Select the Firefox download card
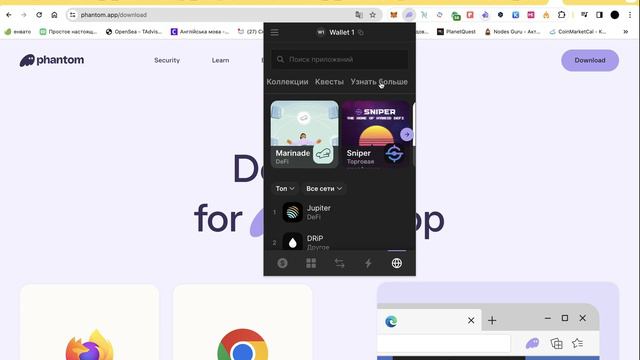 tap(89, 322)
